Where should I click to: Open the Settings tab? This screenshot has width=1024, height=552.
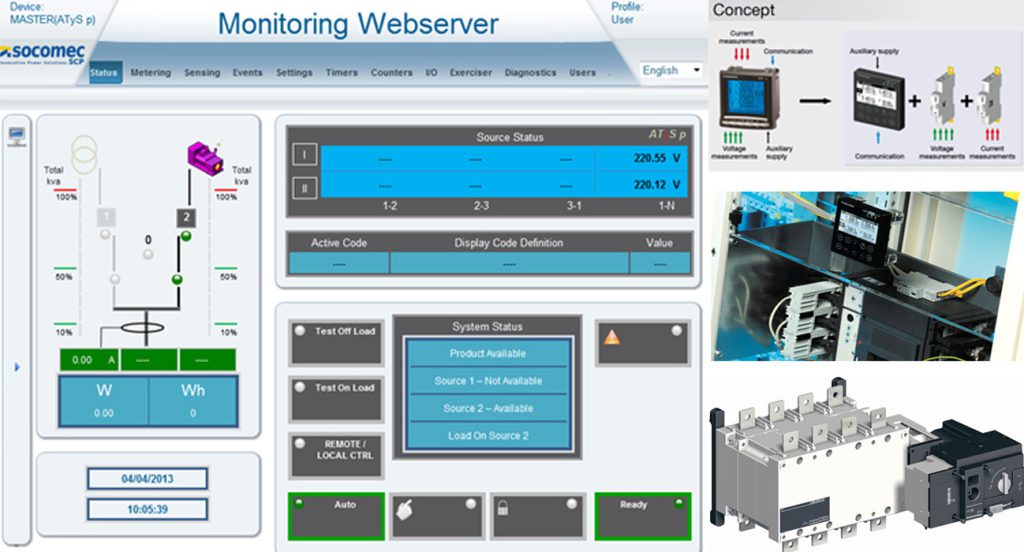[294, 73]
